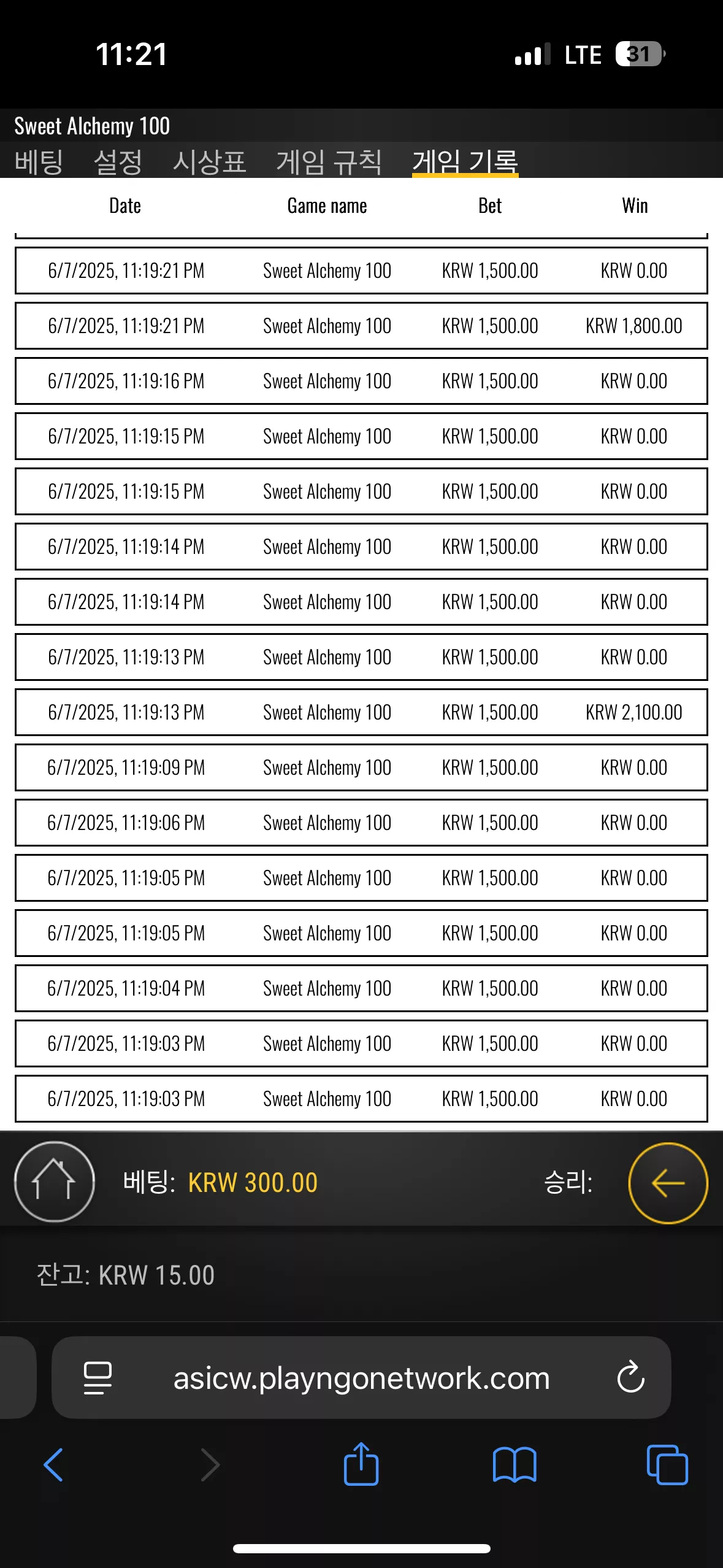Screen dimensions: 723x1568
Task: Open the Safari share sheet icon
Action: pos(361,1464)
